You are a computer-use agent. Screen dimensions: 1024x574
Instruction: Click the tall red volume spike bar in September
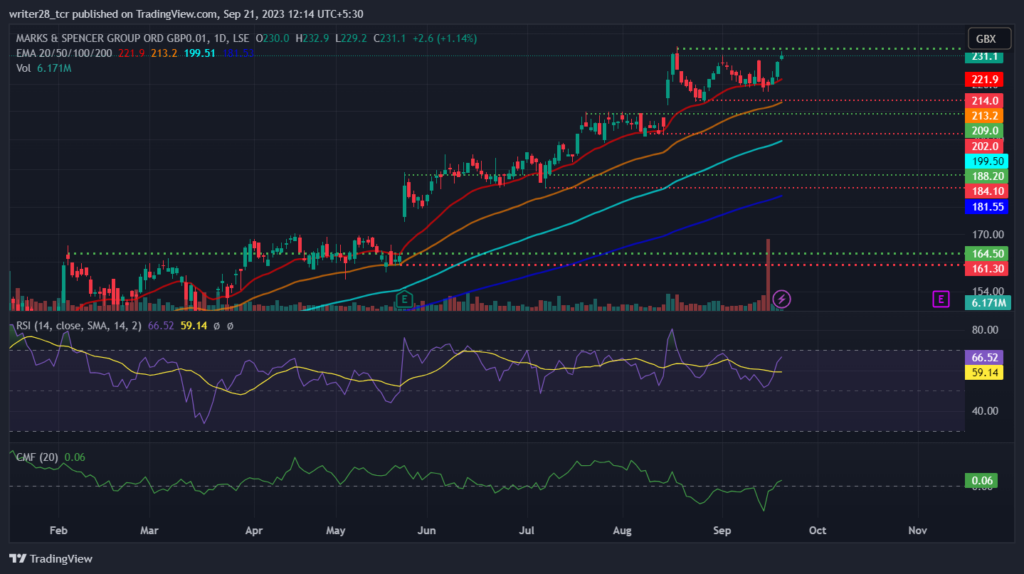pyautogui.click(x=768, y=273)
